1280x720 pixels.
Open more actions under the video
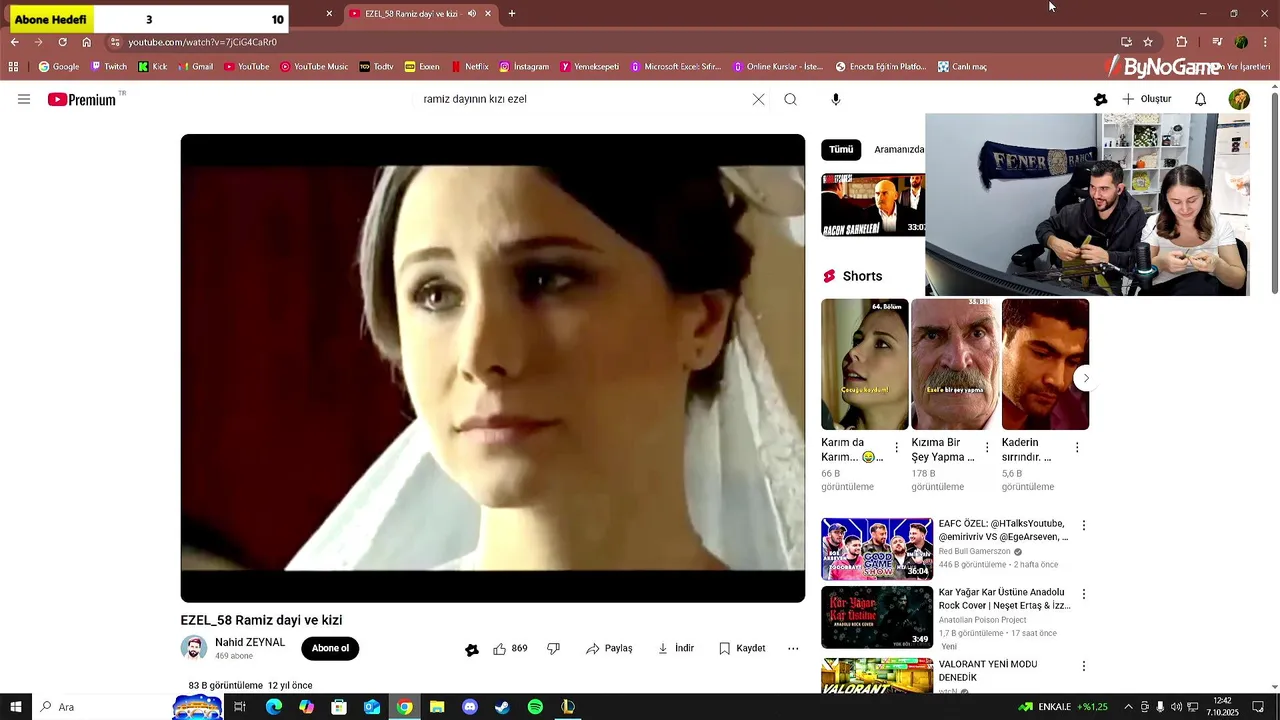point(793,649)
